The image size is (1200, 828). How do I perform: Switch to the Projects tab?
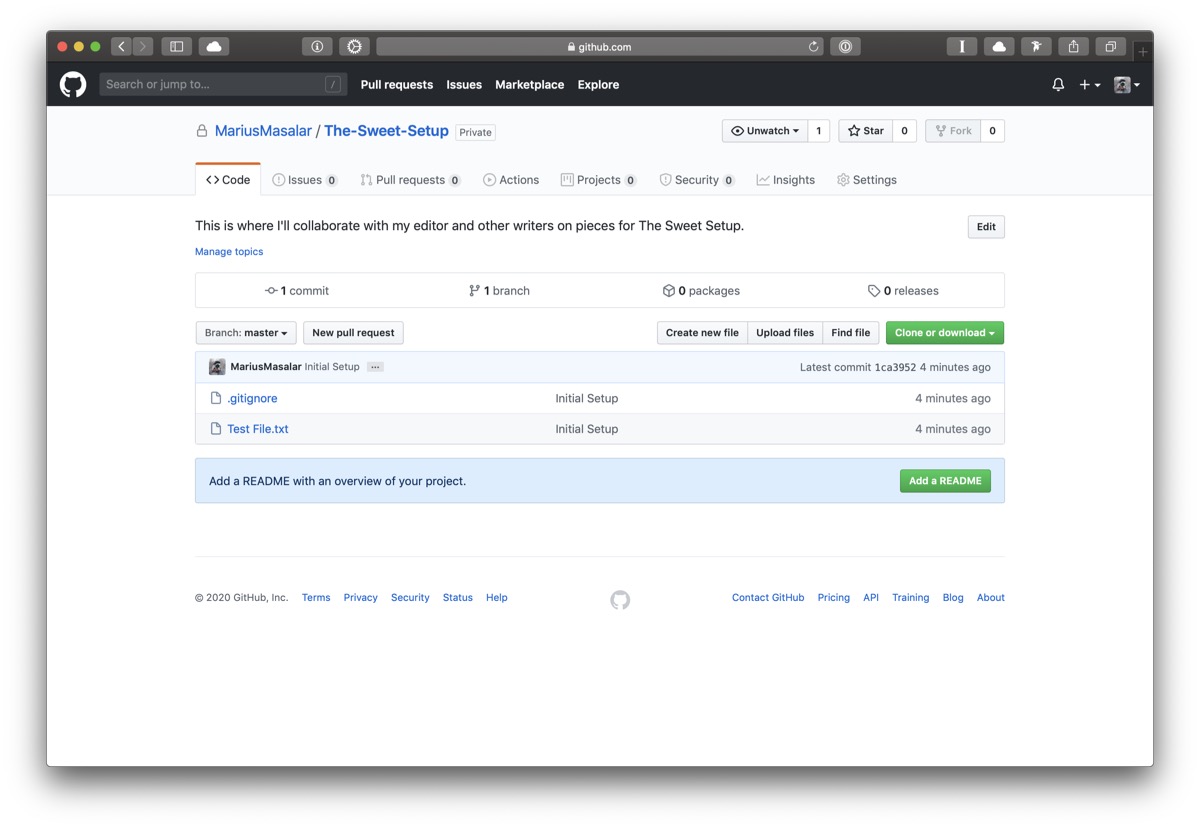[598, 180]
